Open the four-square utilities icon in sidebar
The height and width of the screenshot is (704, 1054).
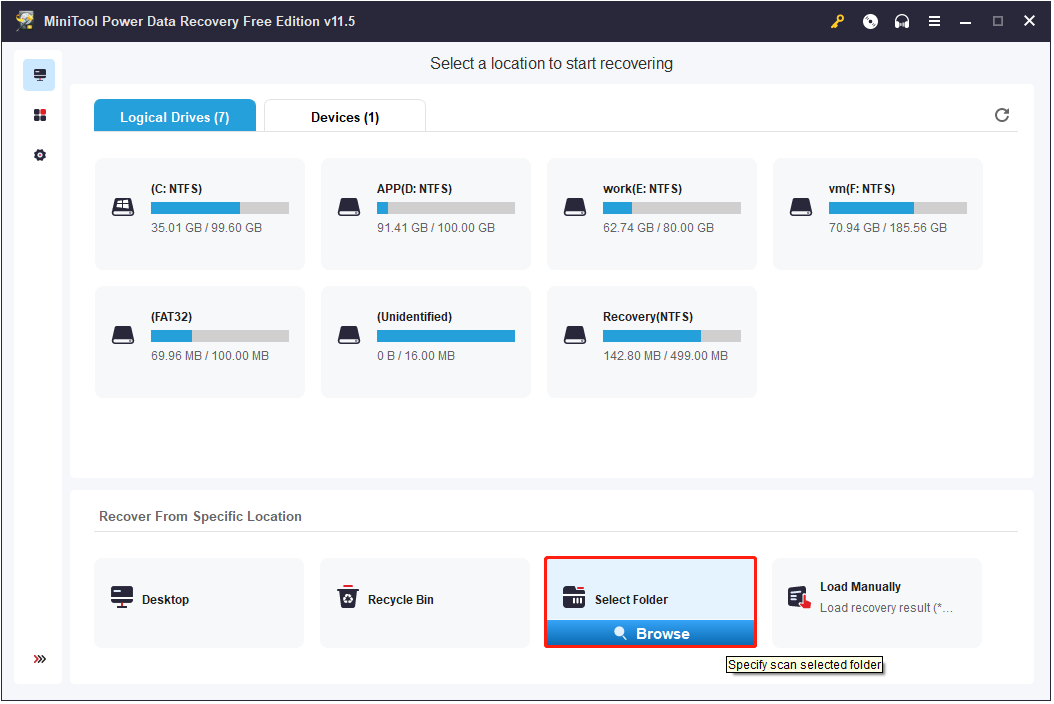pos(40,115)
